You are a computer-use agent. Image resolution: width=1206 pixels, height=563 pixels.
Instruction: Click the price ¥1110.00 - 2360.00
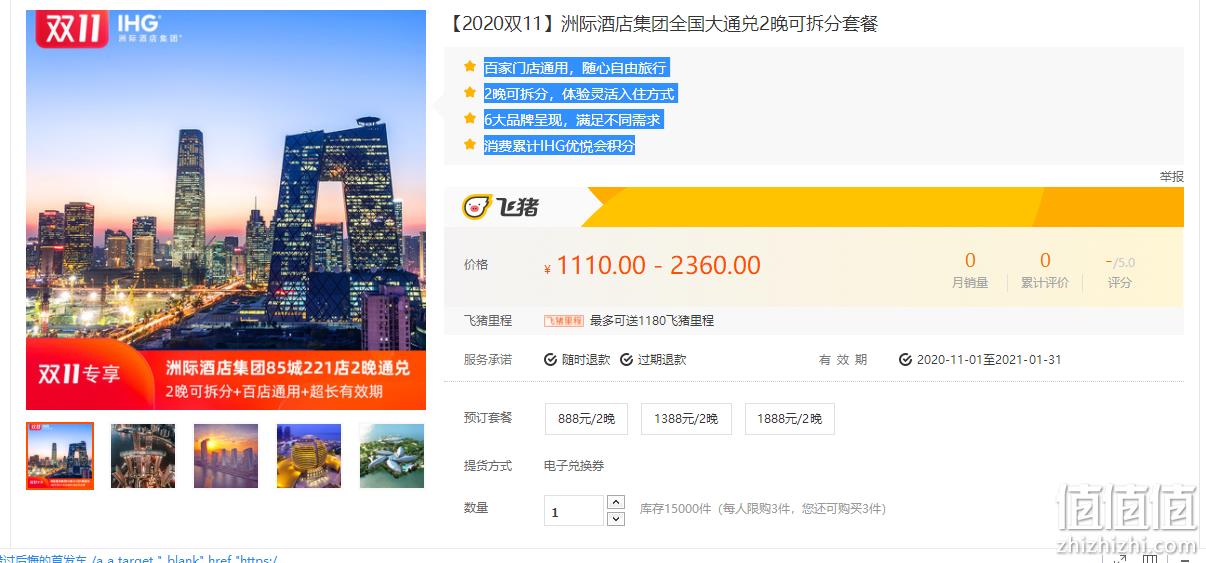[652, 265]
